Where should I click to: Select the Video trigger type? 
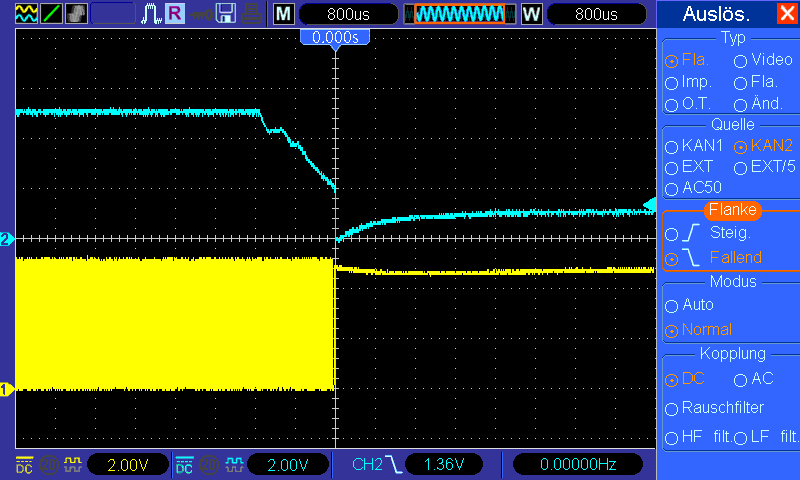coord(763,60)
